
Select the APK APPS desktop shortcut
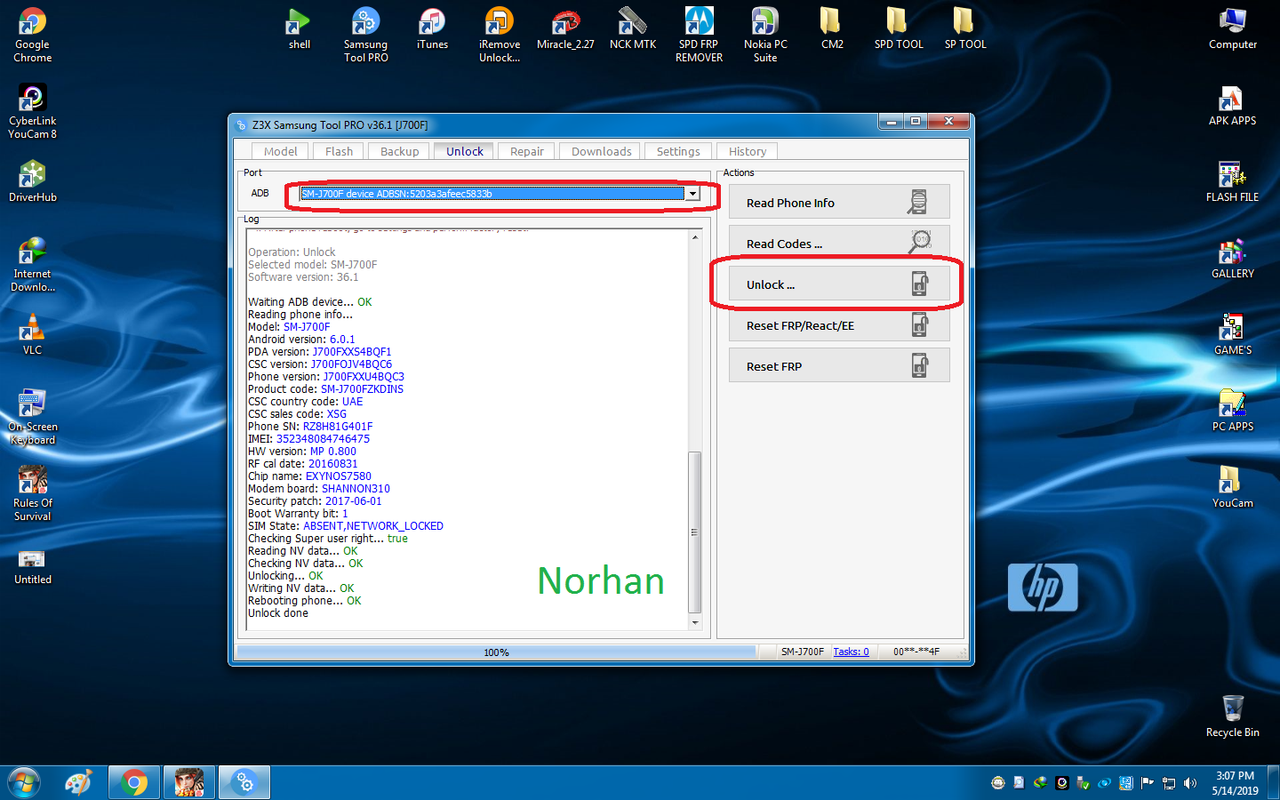[1232, 105]
